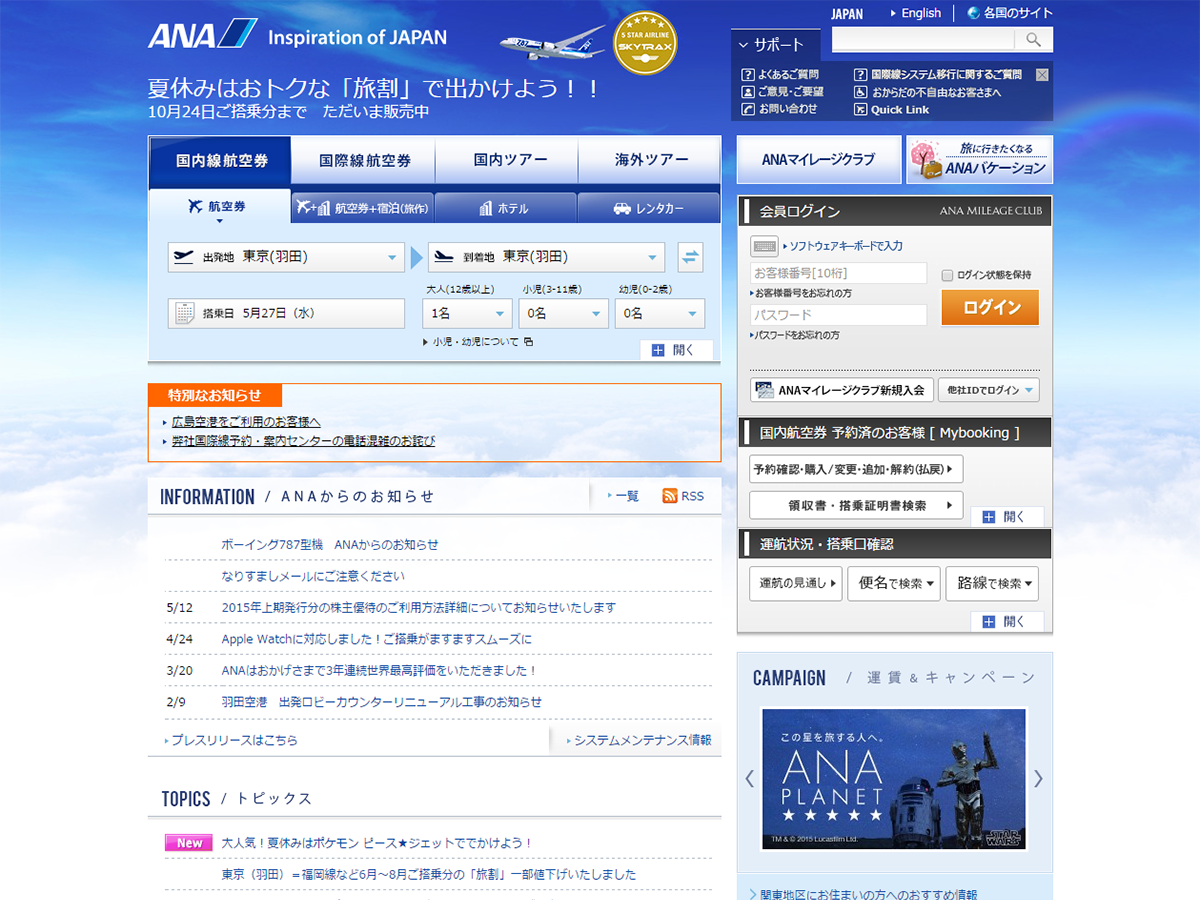Image resolution: width=1200 pixels, height=900 pixels.
Task: Click the RSS feed icon
Action: 670,496
